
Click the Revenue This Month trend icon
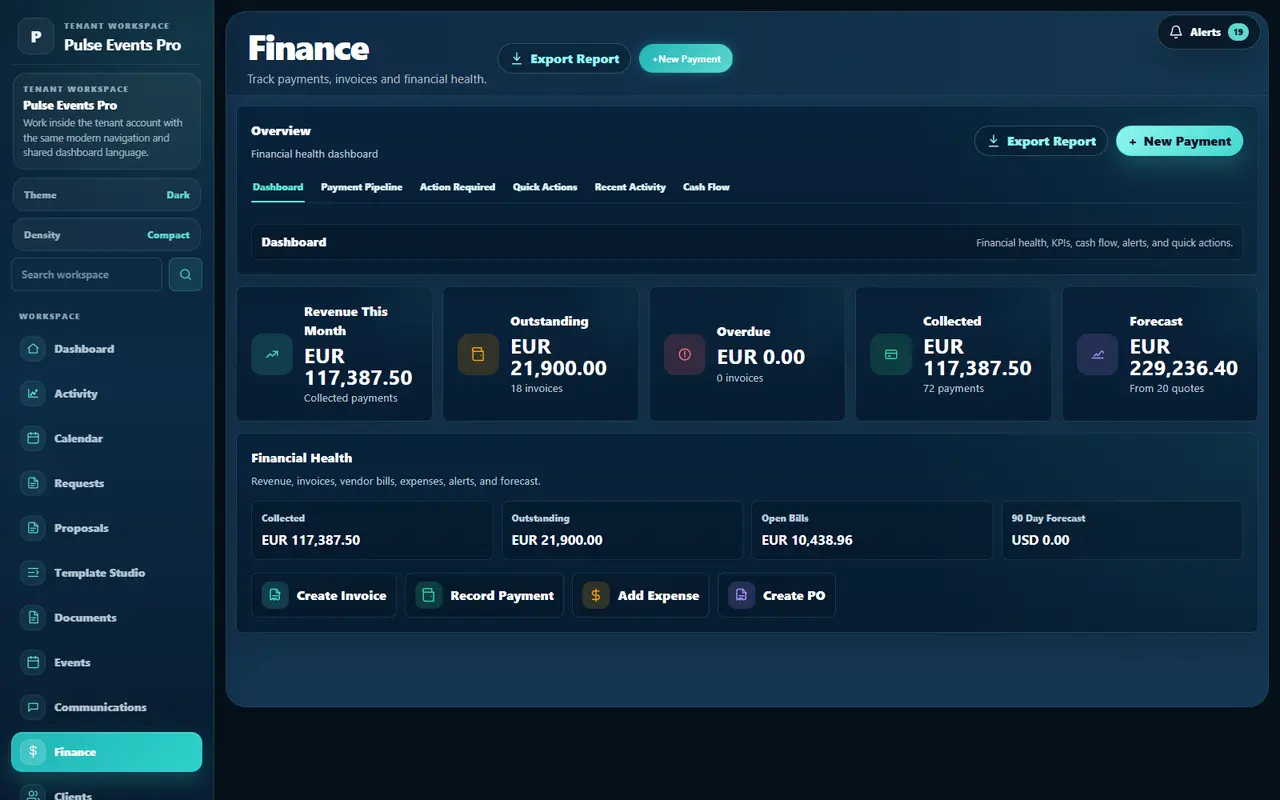(x=272, y=354)
